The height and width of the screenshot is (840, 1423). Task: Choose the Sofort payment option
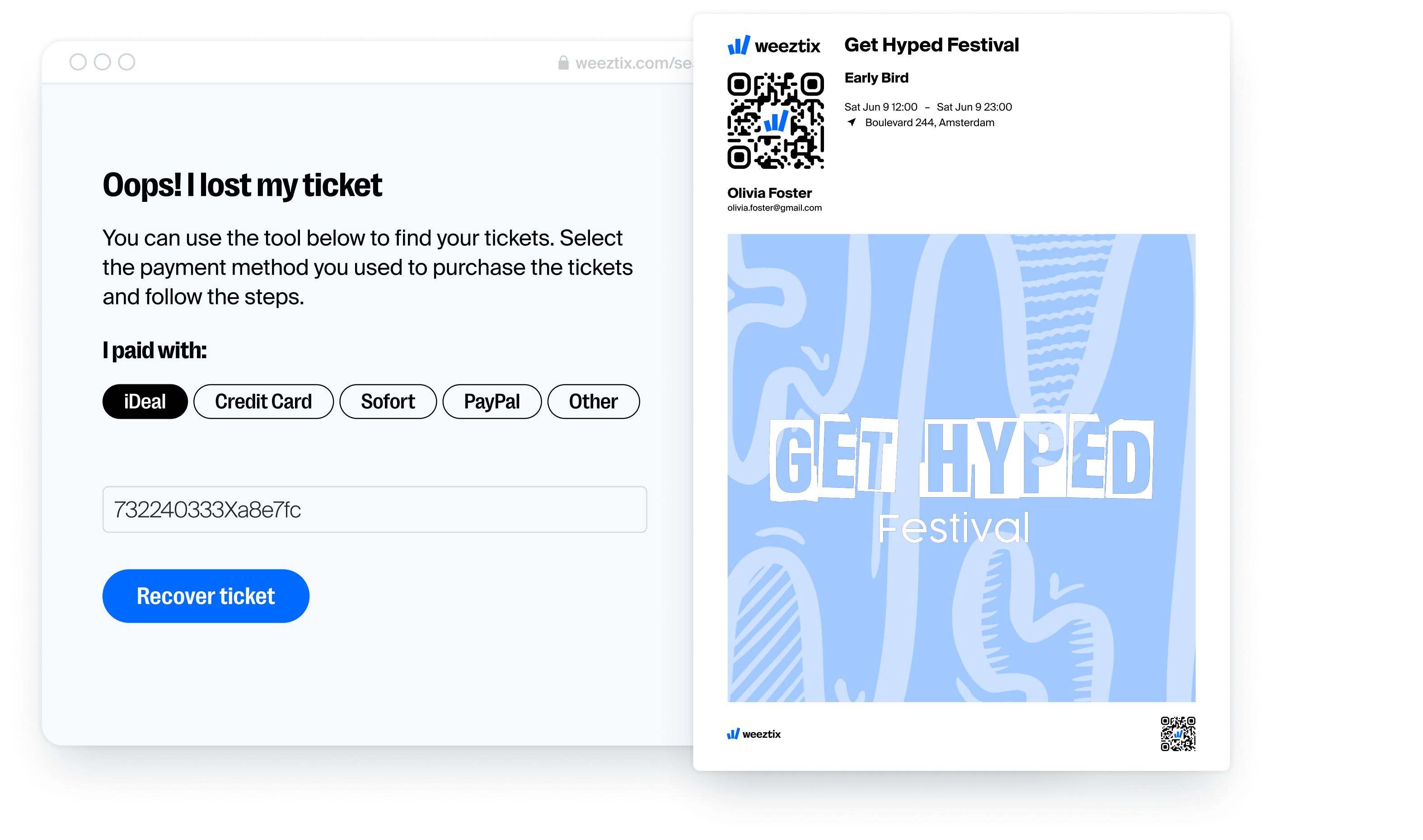point(388,401)
